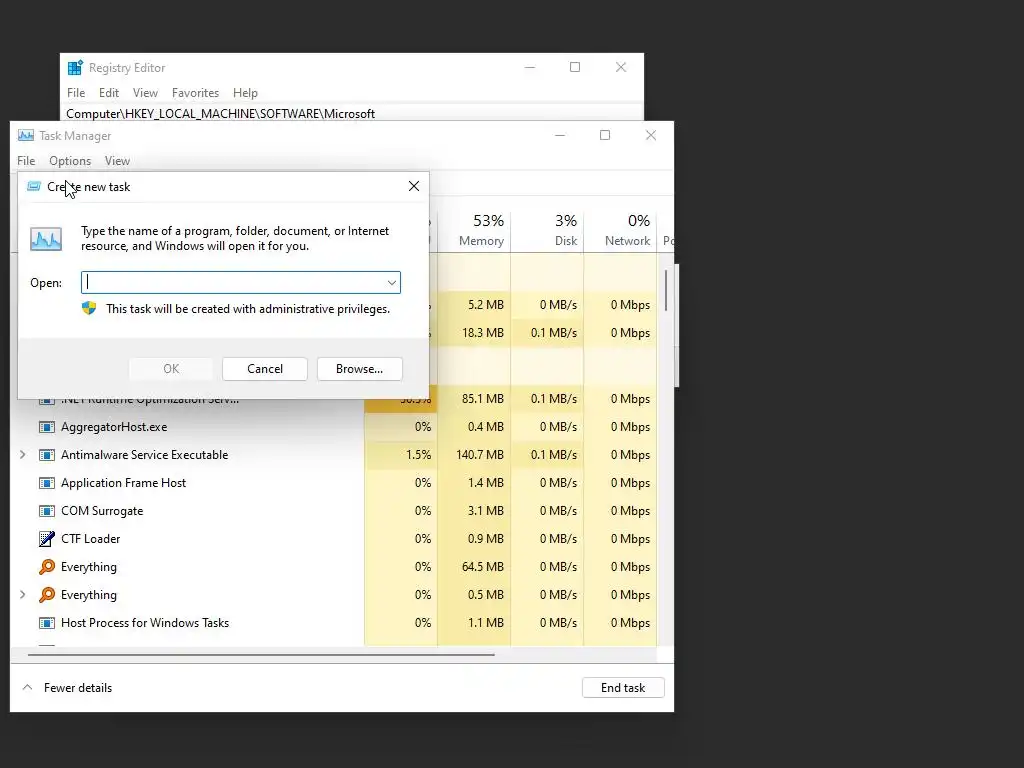
Task: Collapse view with Fewer details chevron
Action: click(27, 688)
